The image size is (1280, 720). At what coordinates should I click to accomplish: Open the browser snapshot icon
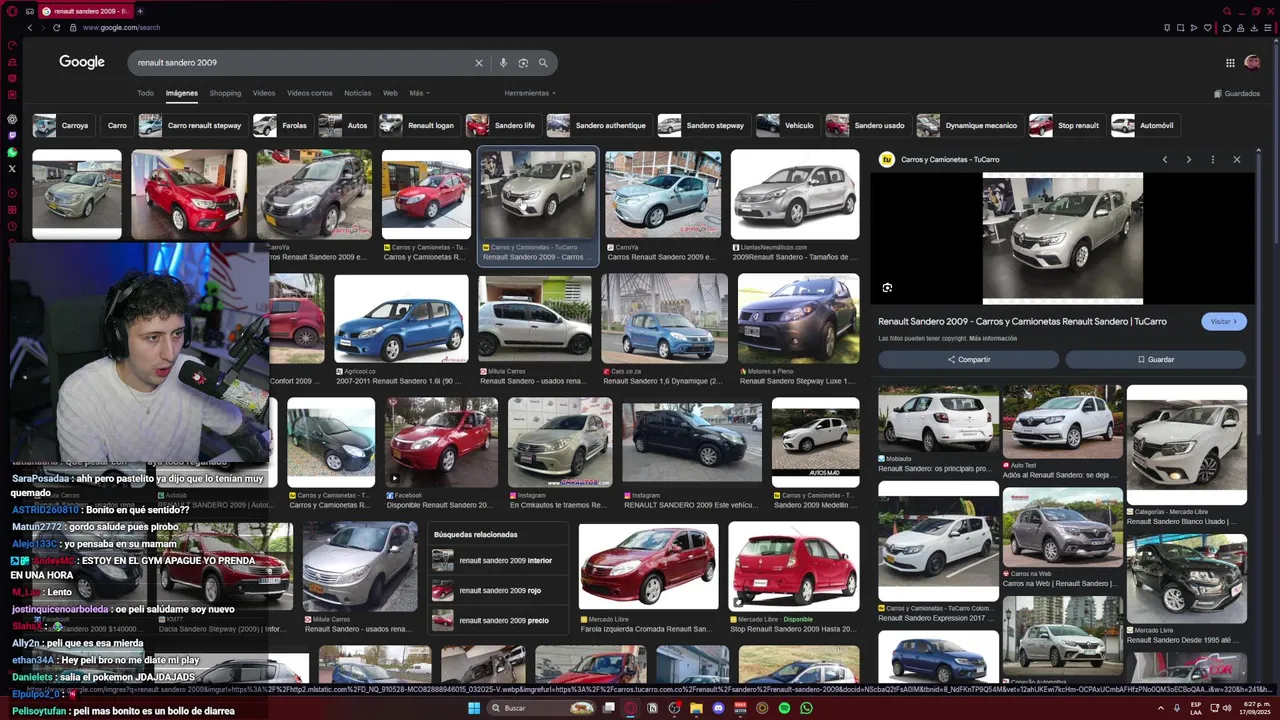coord(1181,28)
